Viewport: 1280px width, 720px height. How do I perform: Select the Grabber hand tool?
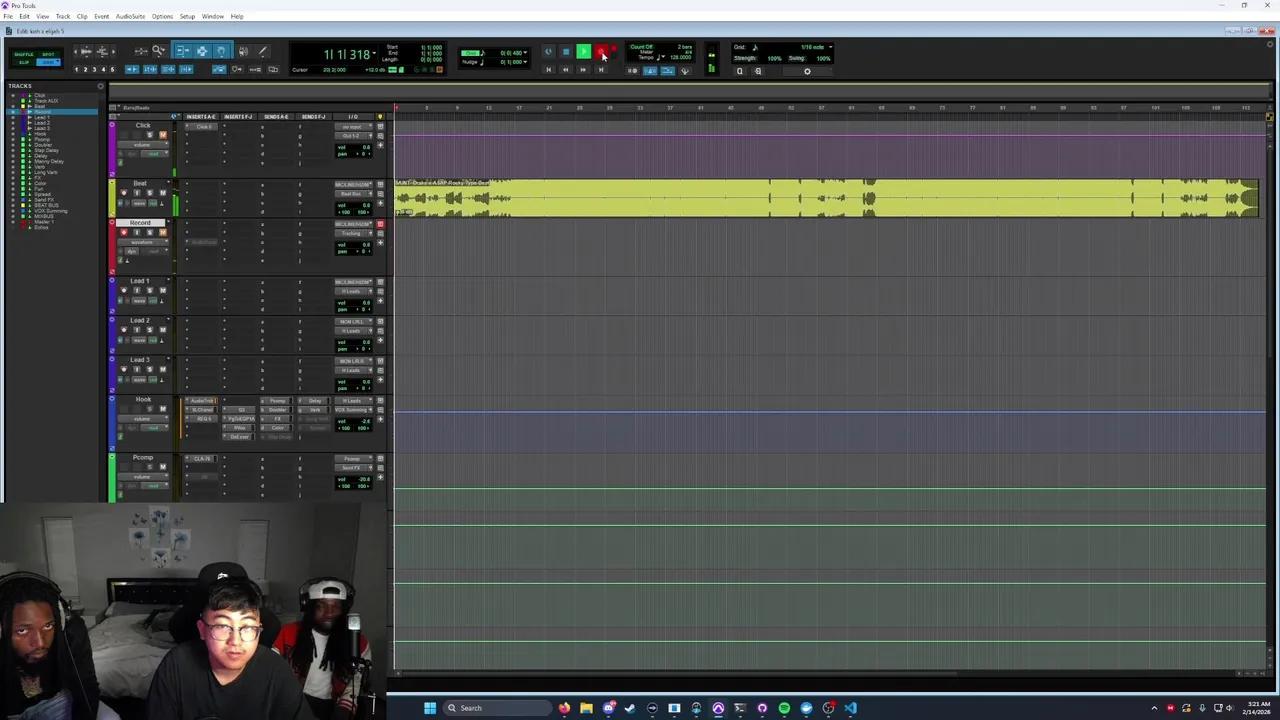click(x=221, y=51)
